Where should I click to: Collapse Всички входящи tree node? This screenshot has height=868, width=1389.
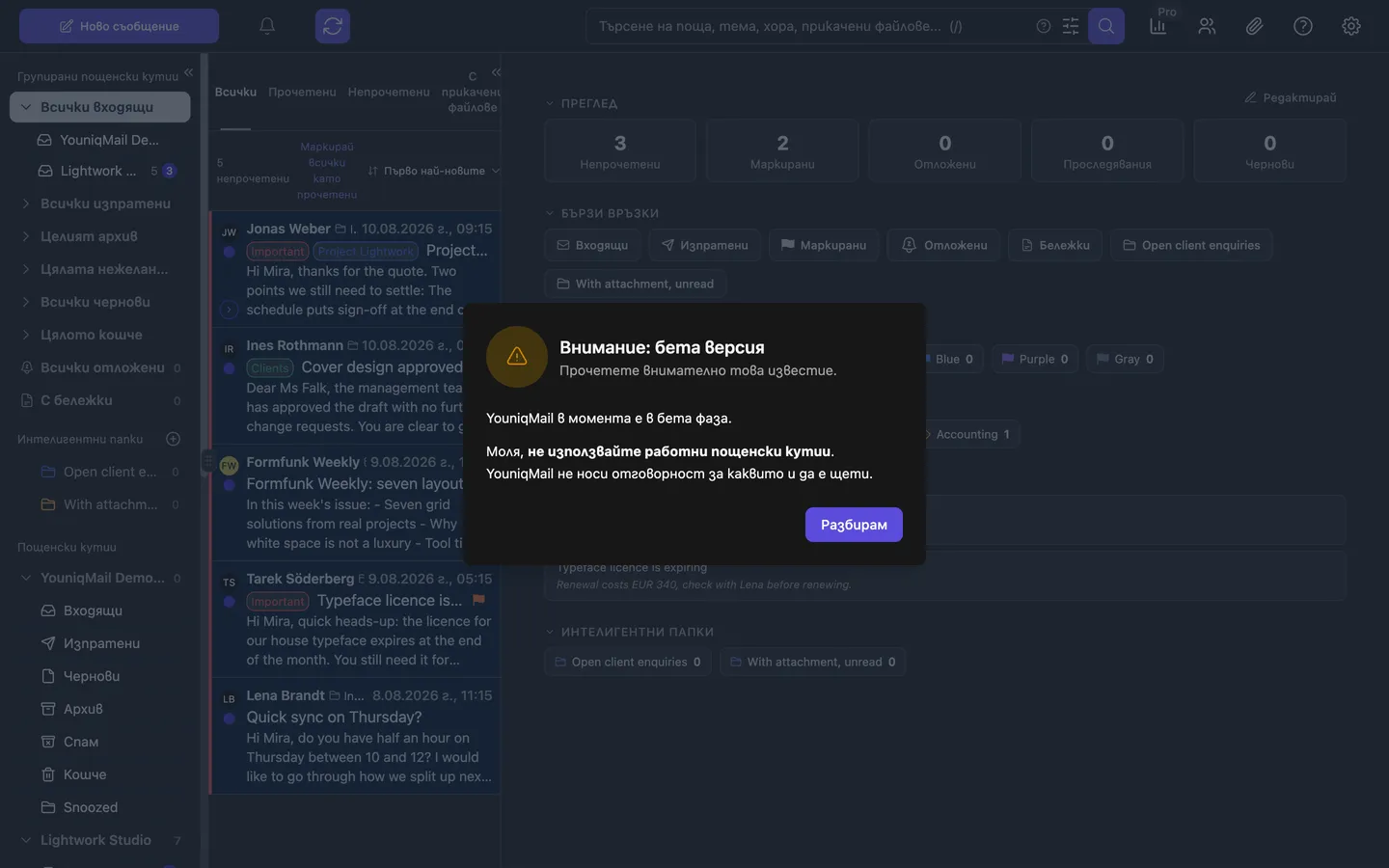[26, 107]
